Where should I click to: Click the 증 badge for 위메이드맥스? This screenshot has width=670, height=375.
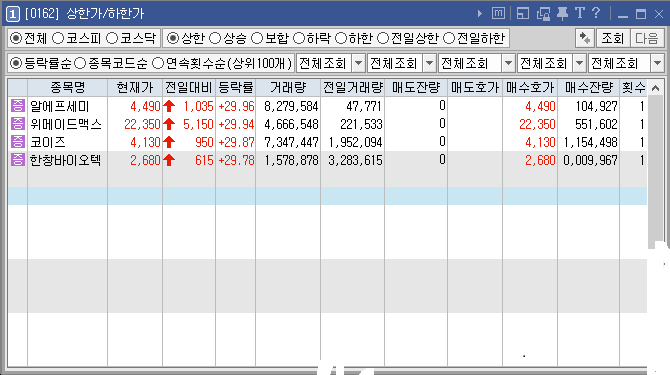pos(18,123)
